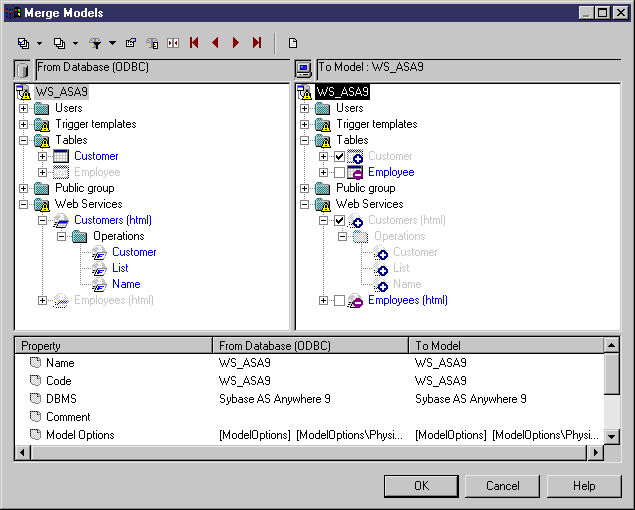Click the Model Options property row
Screen dimensions: 635x510
pyautogui.click(x=309, y=435)
